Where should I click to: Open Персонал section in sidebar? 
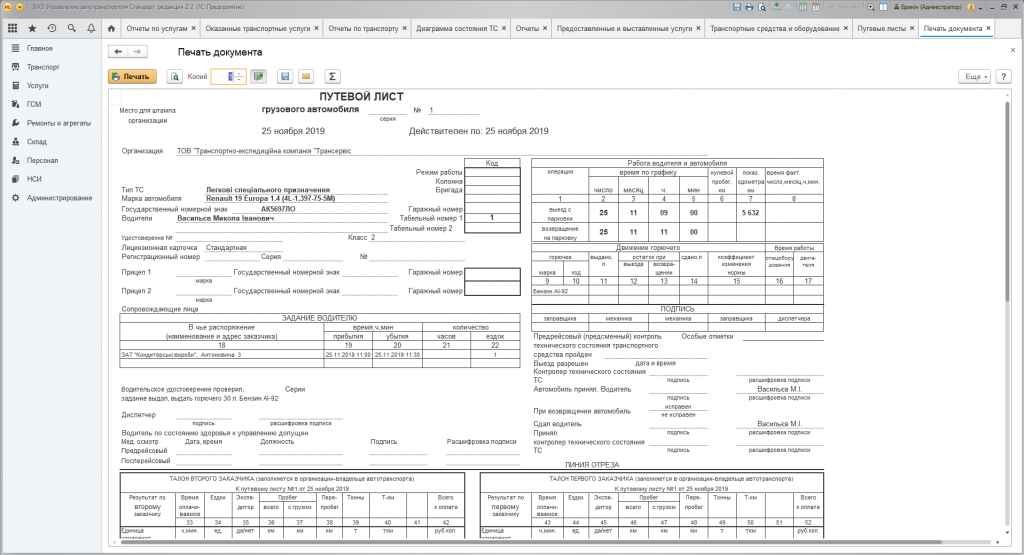click(x=52, y=161)
